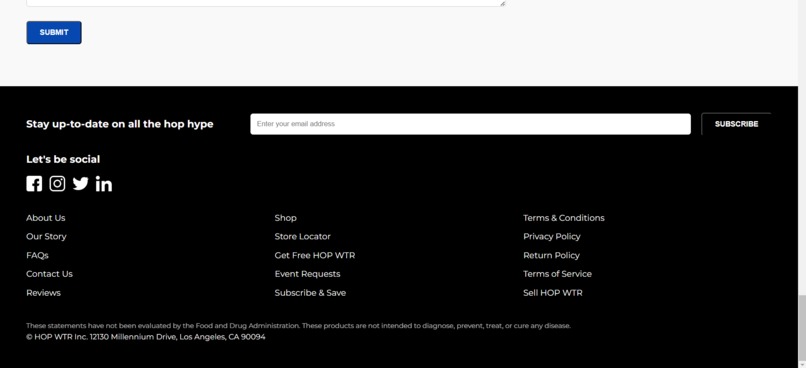Open the Facebook social icon

[x=34, y=184]
